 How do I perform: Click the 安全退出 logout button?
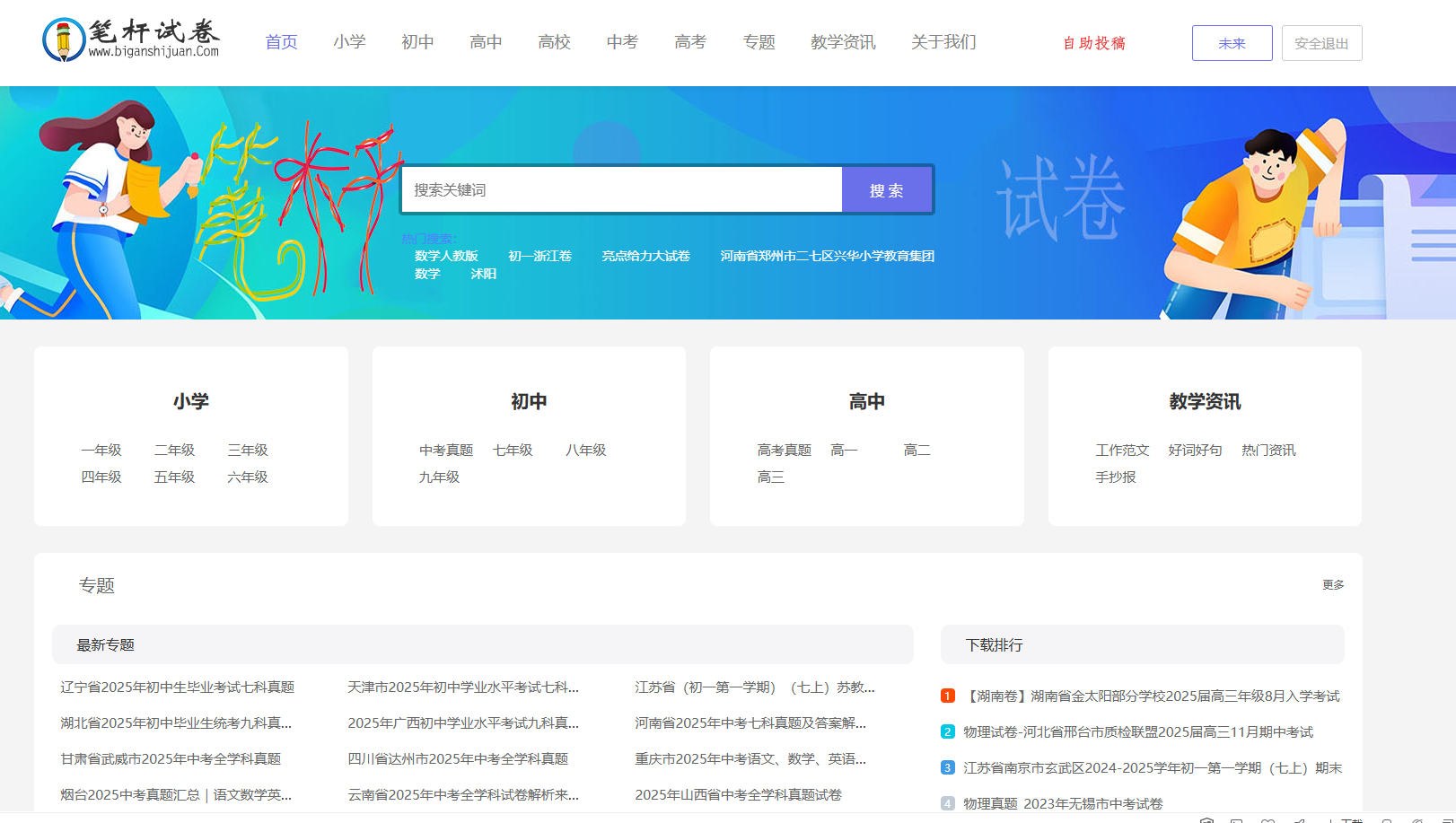[1321, 43]
